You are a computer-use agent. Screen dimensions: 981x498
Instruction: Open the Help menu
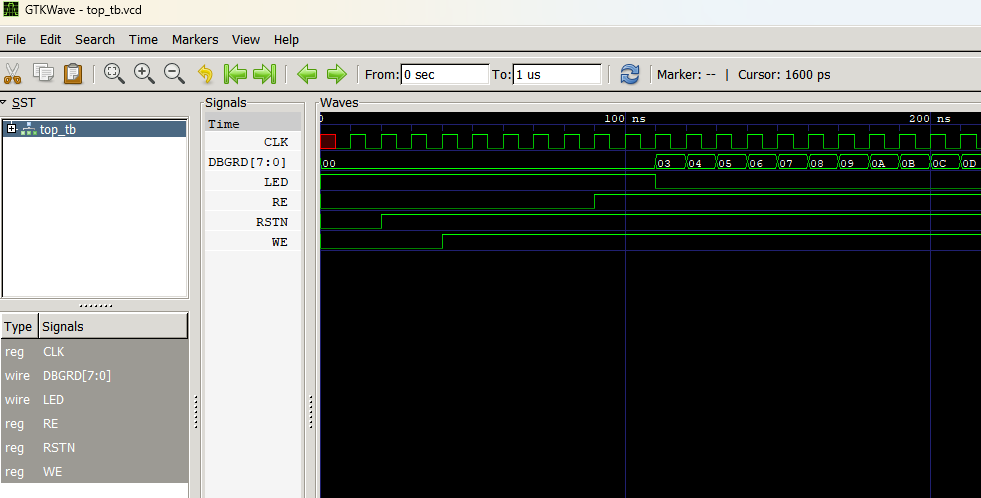click(x=286, y=39)
